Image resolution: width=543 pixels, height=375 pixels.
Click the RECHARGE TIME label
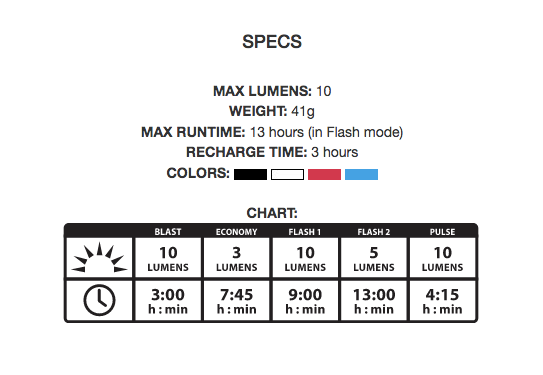click(x=247, y=152)
